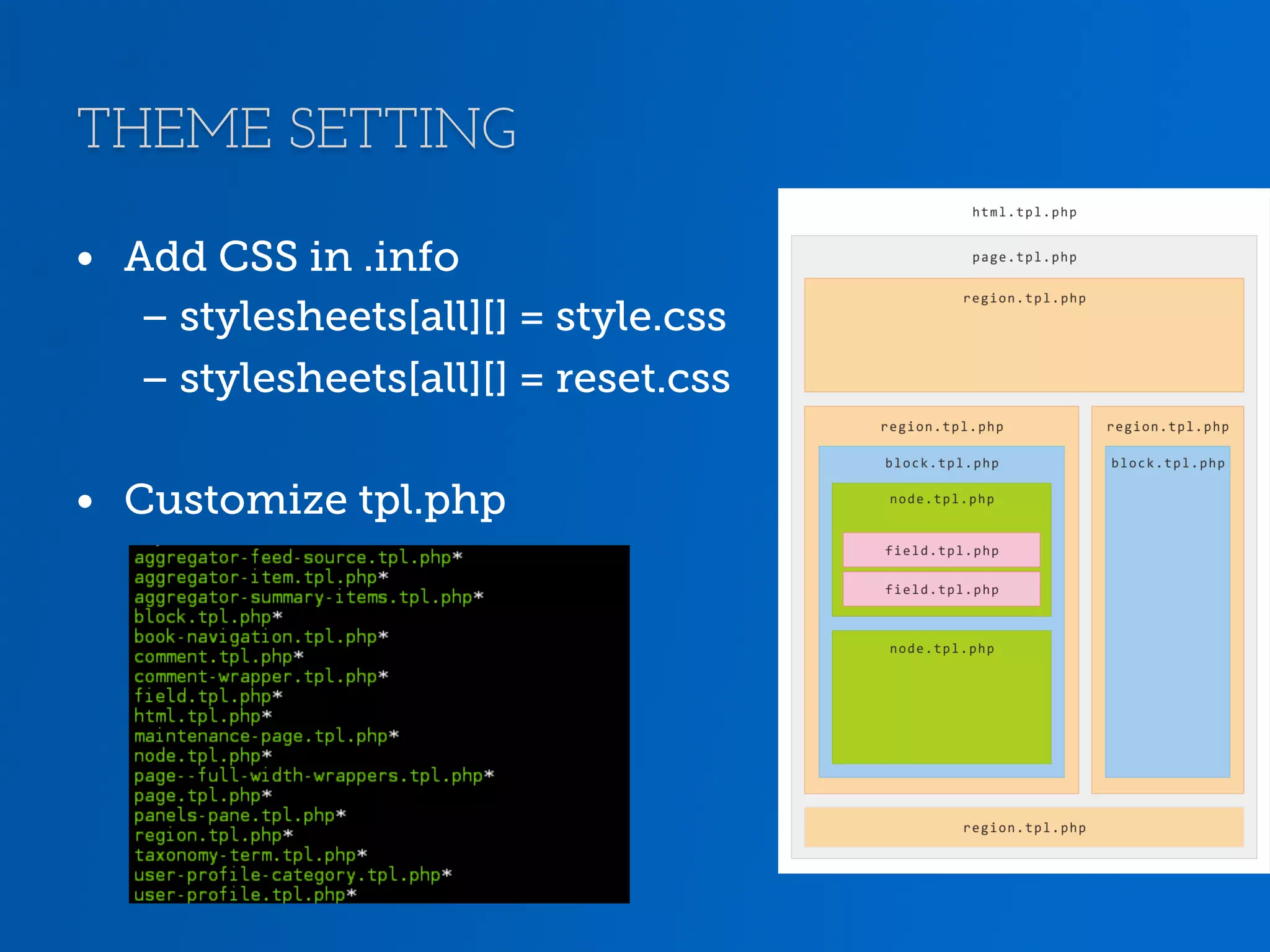Click node.tpl.php* in the terminal listing
Image resolution: width=1270 pixels, height=952 pixels.
tap(203, 756)
